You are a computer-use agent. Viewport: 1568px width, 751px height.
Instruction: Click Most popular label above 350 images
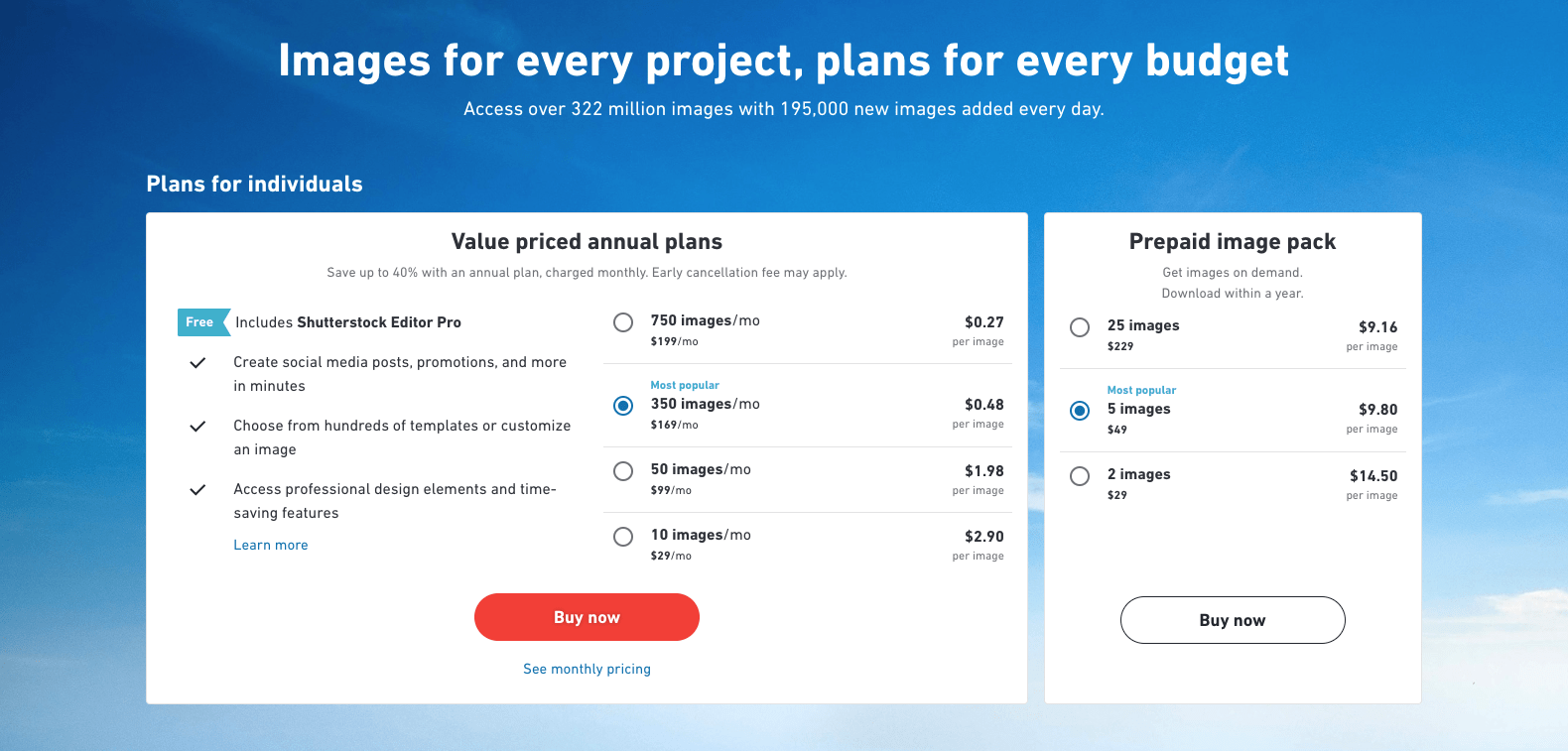(x=685, y=385)
